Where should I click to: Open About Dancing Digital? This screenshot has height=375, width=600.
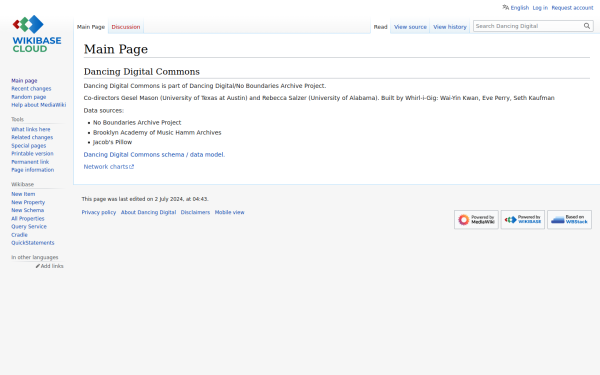(x=148, y=212)
